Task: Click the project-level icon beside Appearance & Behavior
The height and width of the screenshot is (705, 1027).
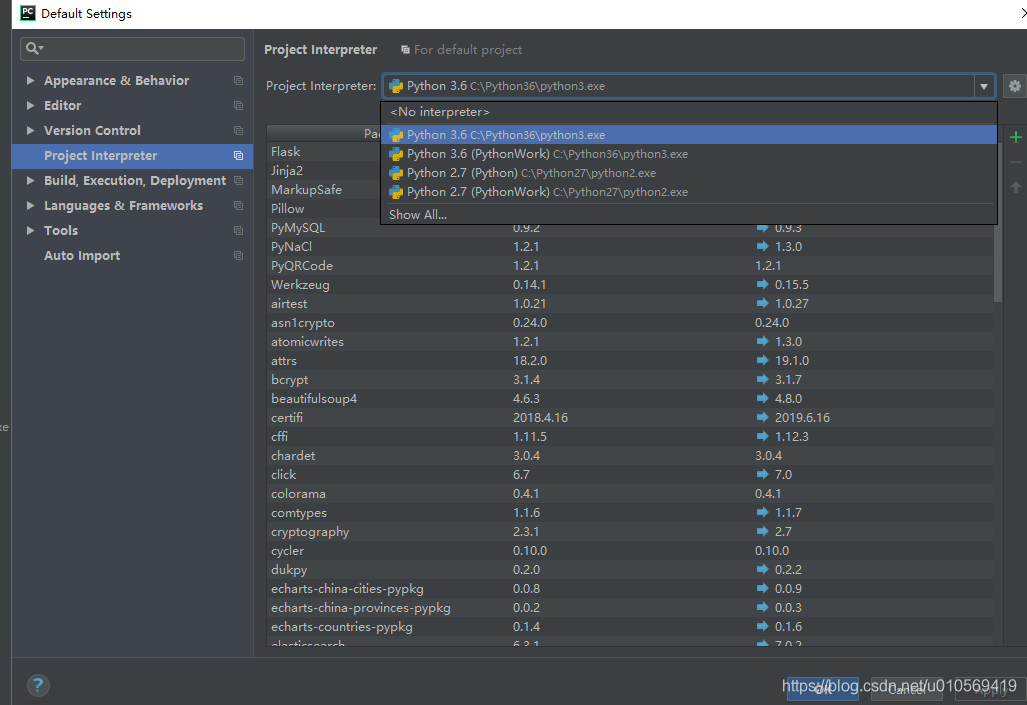Action: [238, 81]
